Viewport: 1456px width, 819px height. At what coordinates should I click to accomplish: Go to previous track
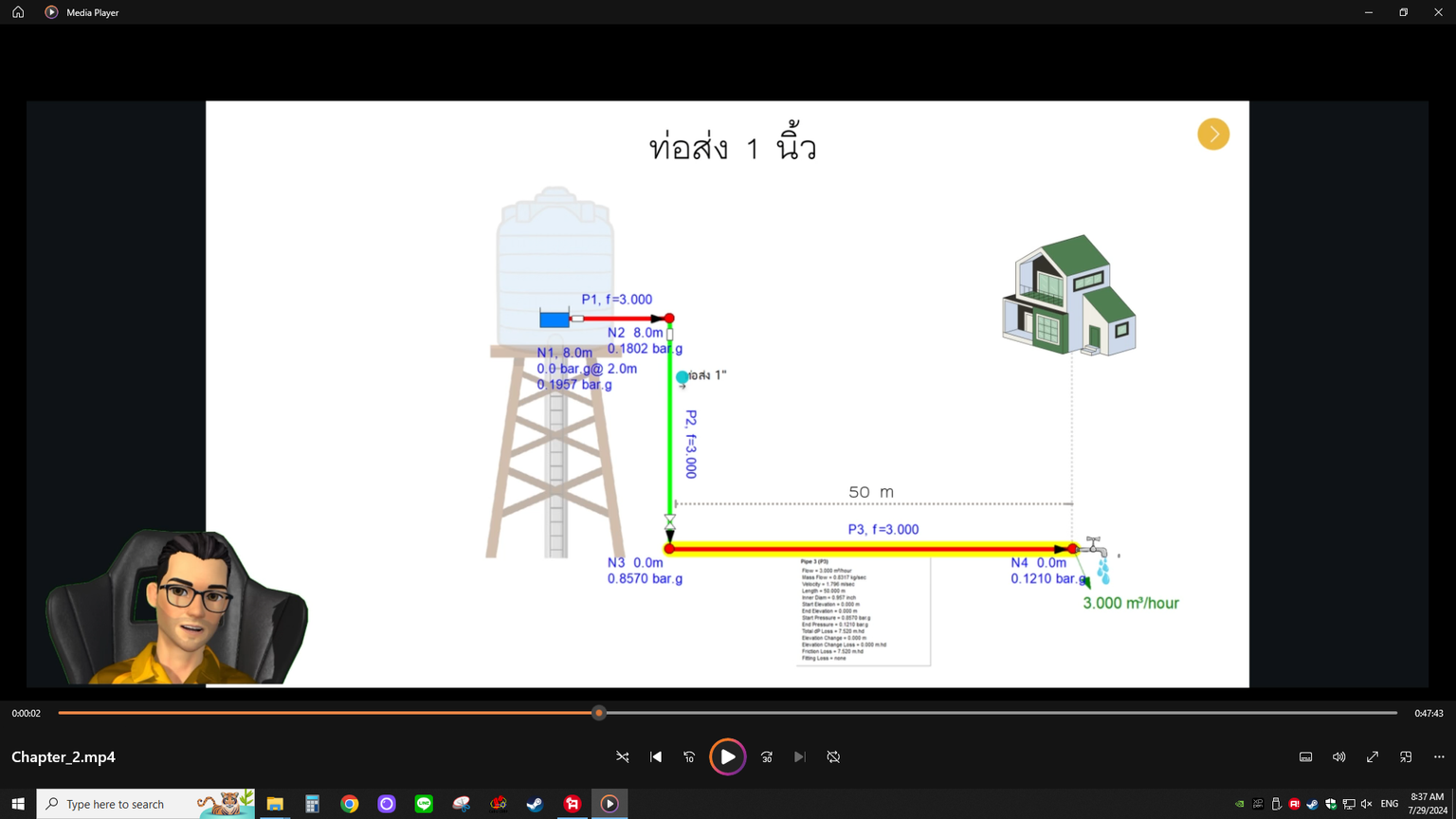click(x=656, y=756)
